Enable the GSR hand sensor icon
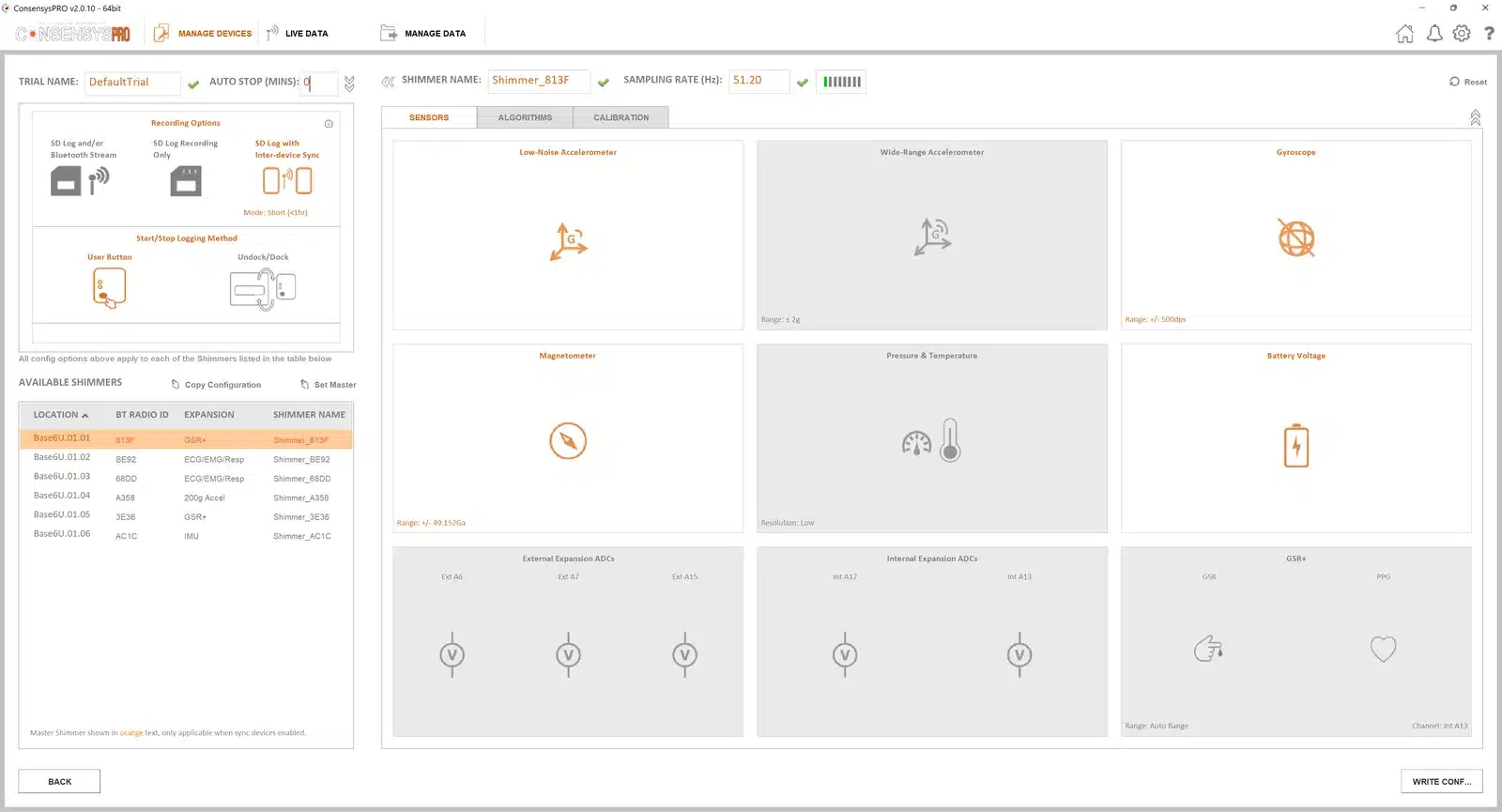 click(x=1209, y=649)
